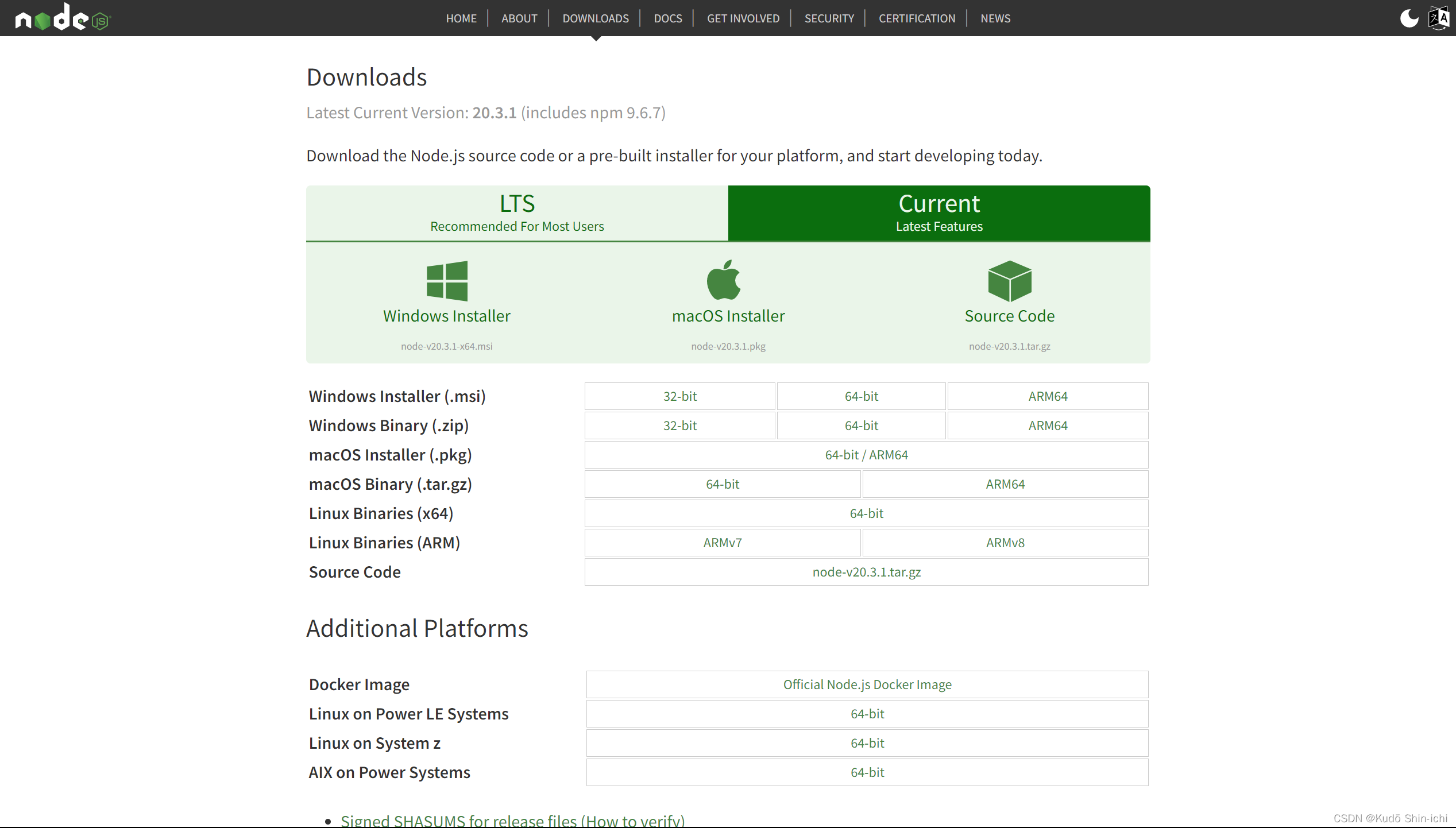Click the macOS Installer heading link
The width and height of the screenshot is (1456, 828).
tap(728, 316)
